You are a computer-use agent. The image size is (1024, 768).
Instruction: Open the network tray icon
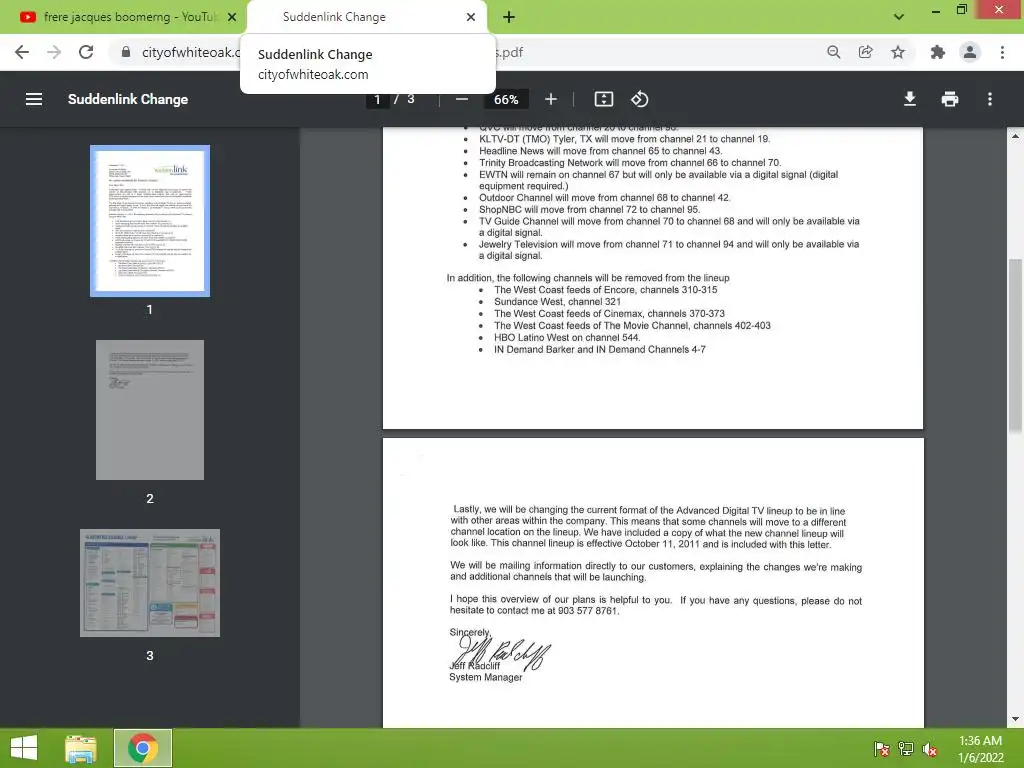point(906,749)
